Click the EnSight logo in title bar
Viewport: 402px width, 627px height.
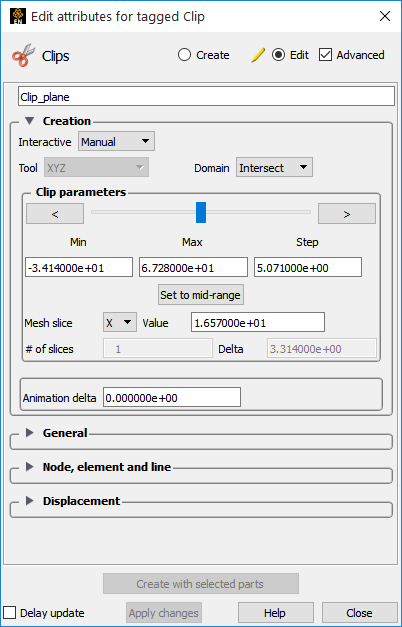click(x=18, y=16)
